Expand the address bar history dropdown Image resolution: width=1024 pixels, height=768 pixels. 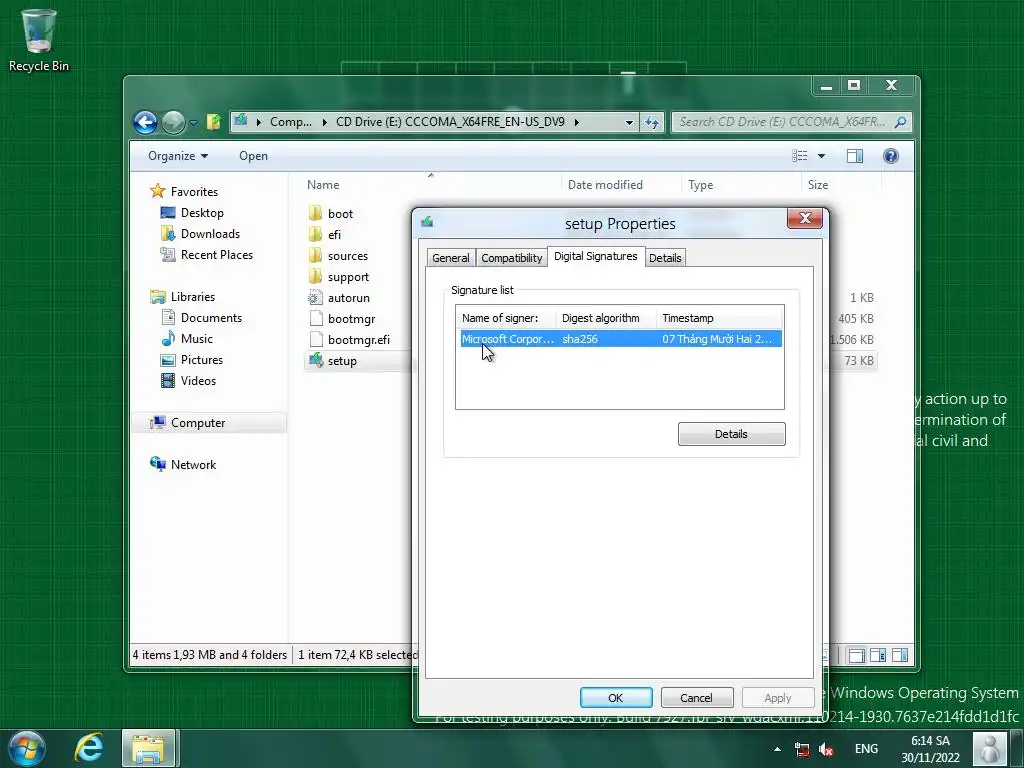click(x=629, y=122)
